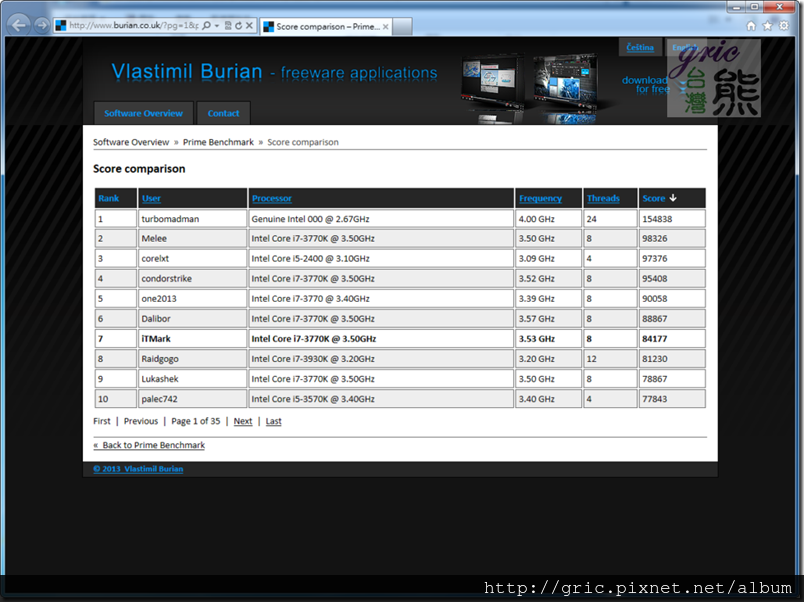Close the Score comparison tab

click(x=386, y=27)
